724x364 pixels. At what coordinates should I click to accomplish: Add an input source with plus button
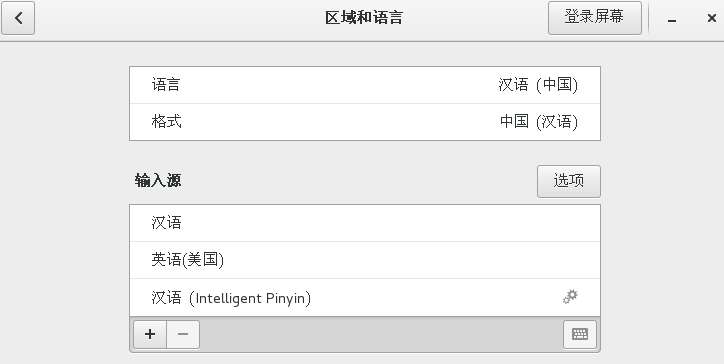(150, 334)
